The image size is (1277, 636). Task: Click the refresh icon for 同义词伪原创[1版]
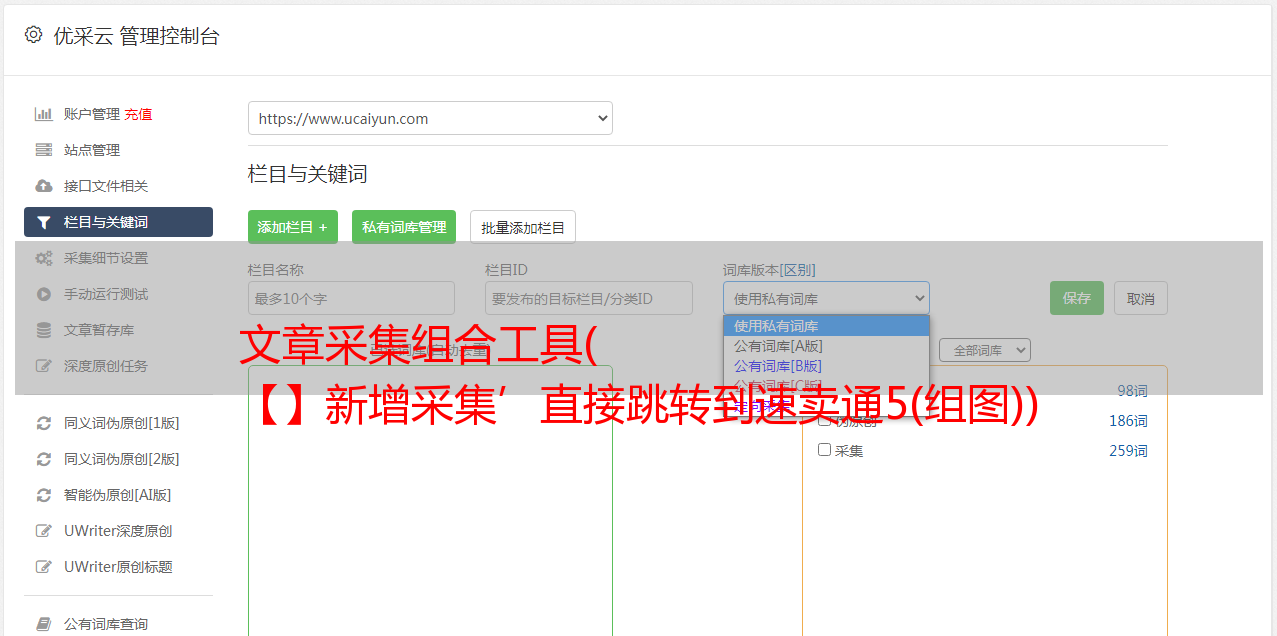tap(44, 423)
